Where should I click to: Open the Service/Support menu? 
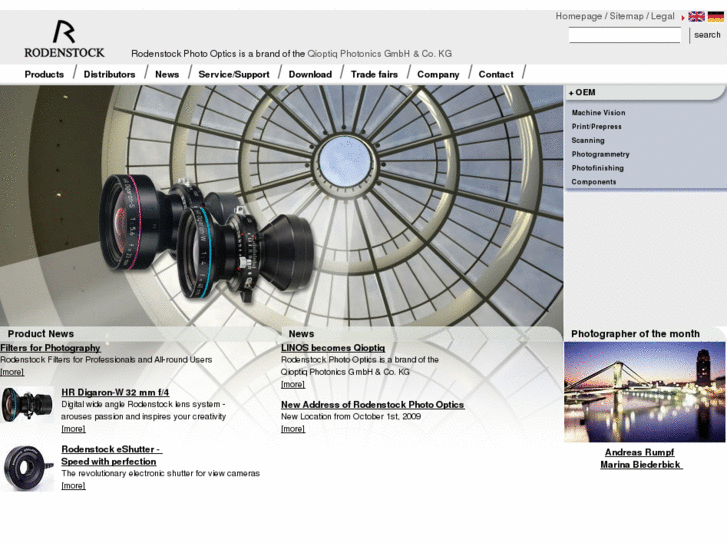click(x=234, y=74)
